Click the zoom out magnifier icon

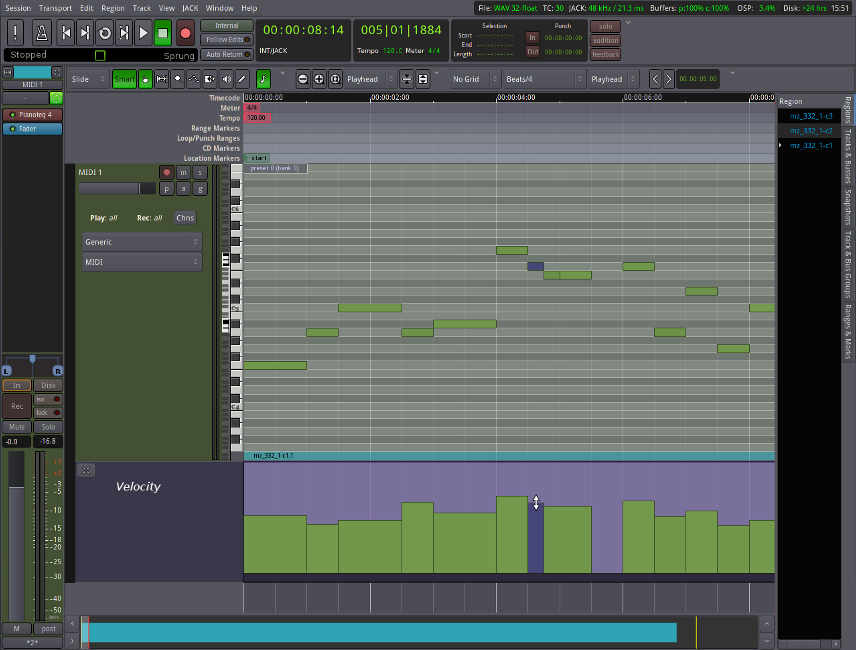pyautogui.click(x=302, y=79)
